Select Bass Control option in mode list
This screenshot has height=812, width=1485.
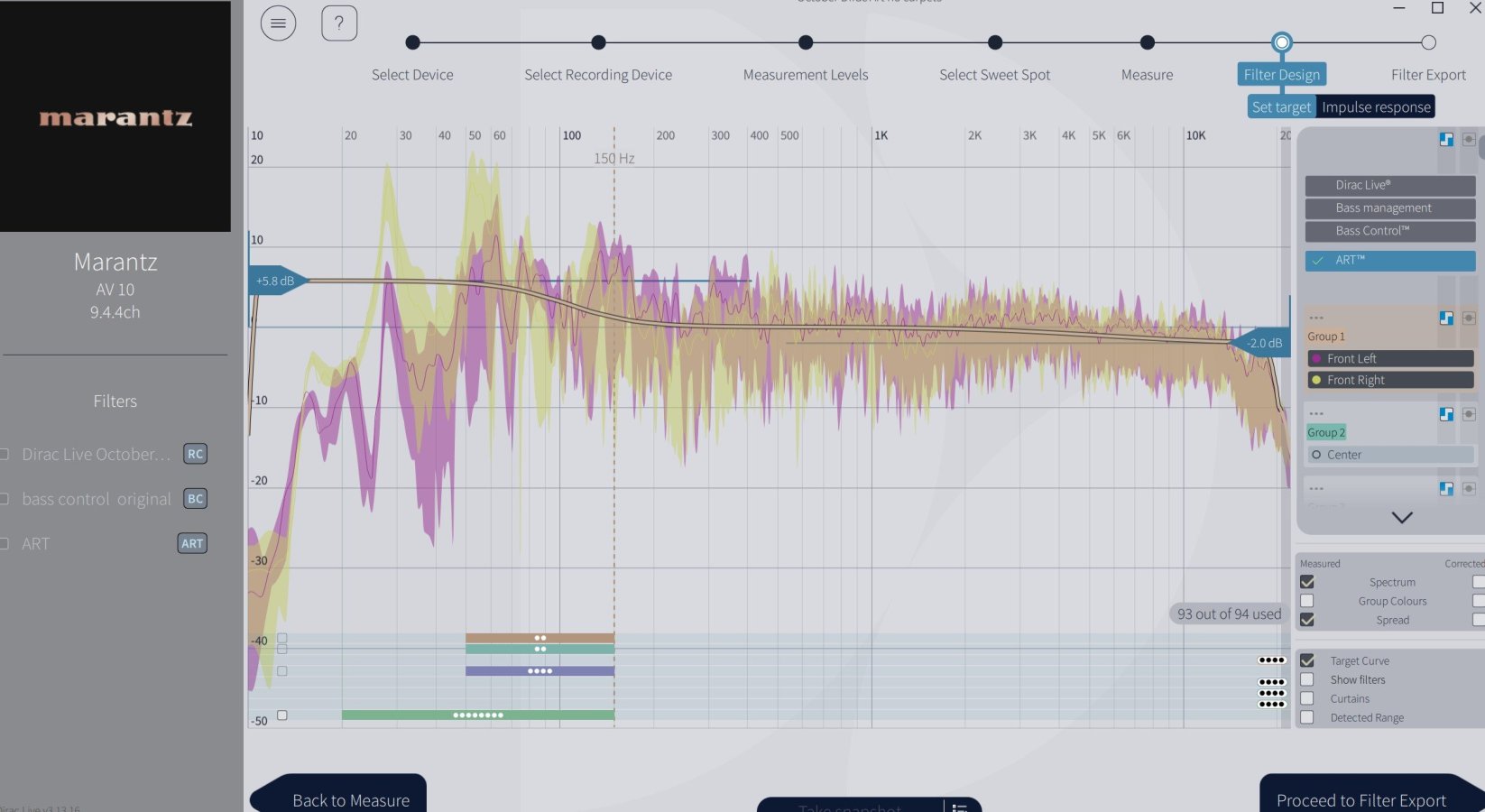(1389, 231)
